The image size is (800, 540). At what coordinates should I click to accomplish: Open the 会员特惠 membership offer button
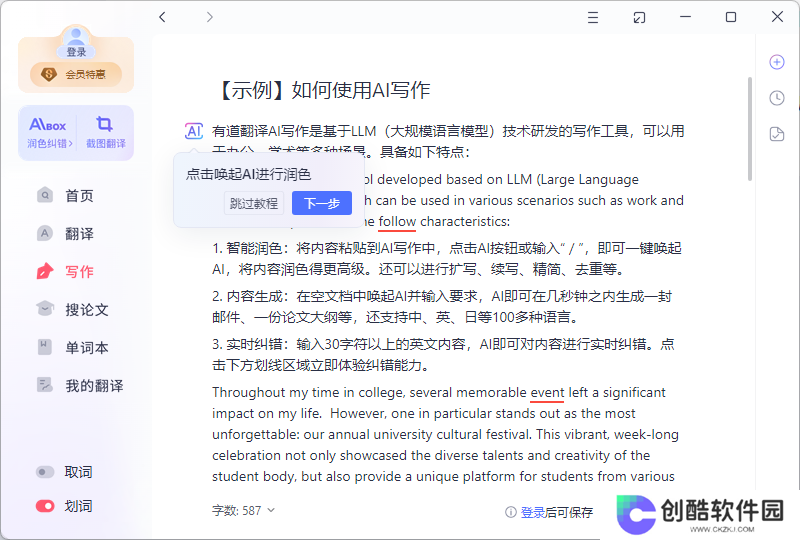(x=76, y=75)
